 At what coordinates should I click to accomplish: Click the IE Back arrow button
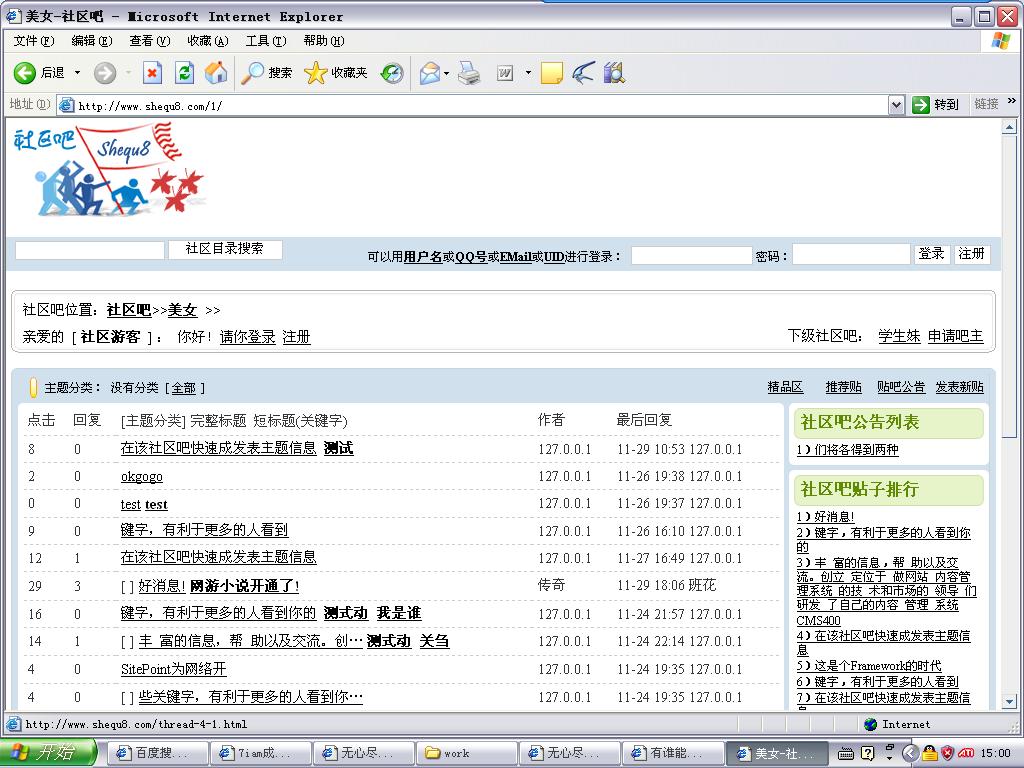[25, 73]
